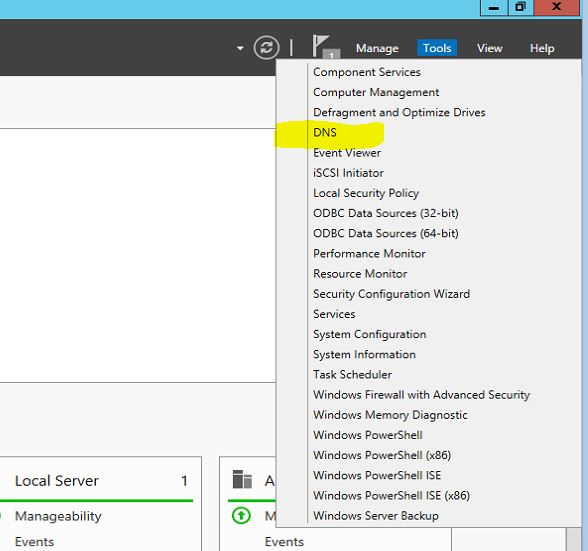Image resolution: width=588 pixels, height=551 pixels.
Task: Click the vertical scrollbar at bottom right
Action: tap(573, 539)
